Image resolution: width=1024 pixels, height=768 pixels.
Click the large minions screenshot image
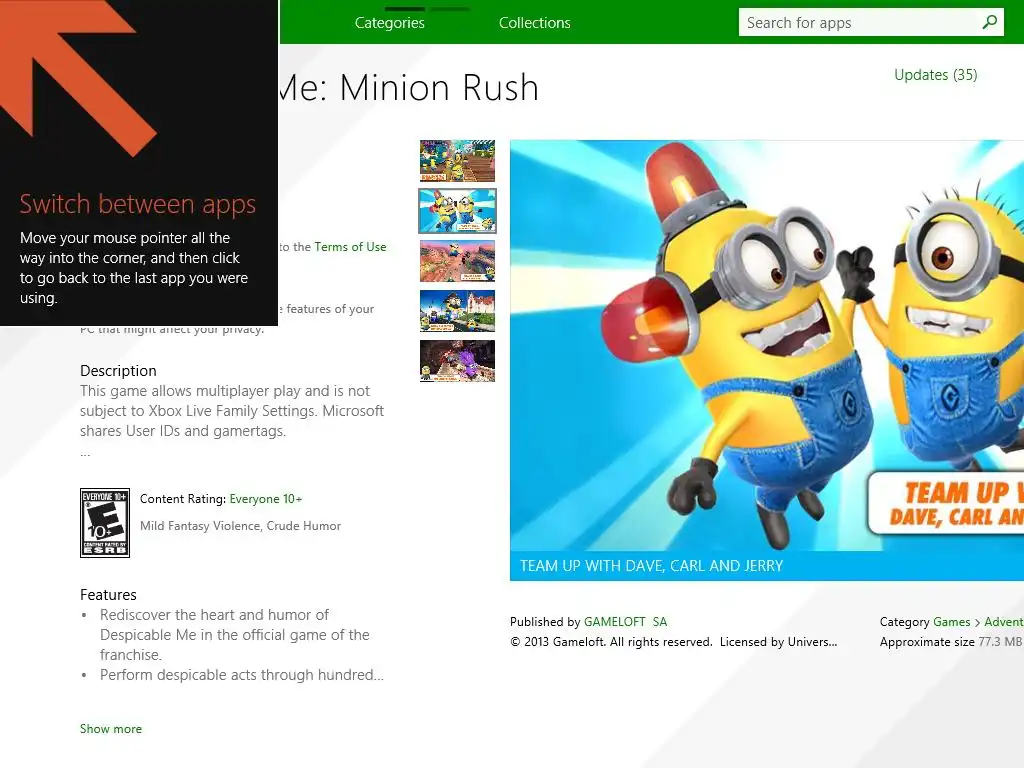click(x=767, y=345)
